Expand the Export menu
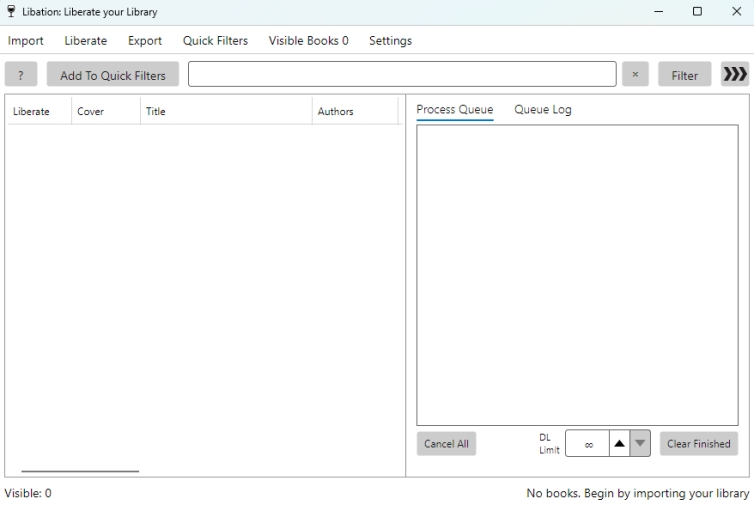 (145, 41)
